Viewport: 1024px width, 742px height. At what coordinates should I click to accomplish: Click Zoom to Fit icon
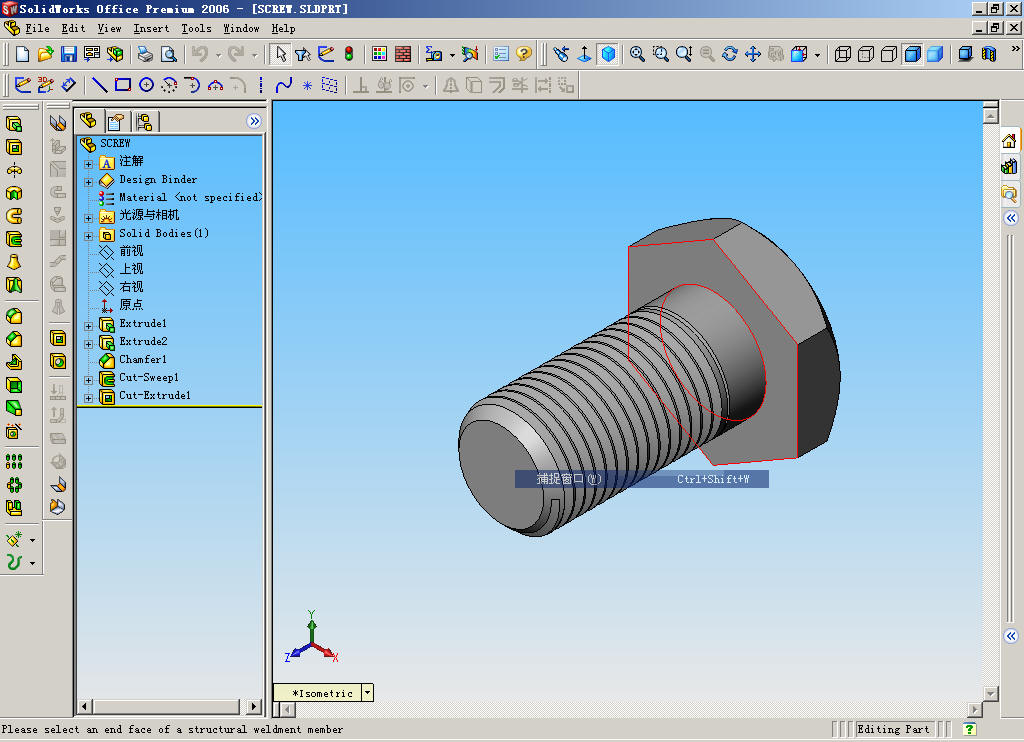click(637, 54)
